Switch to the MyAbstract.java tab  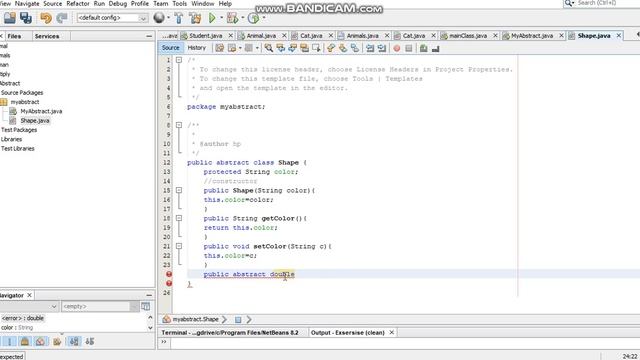[532, 36]
